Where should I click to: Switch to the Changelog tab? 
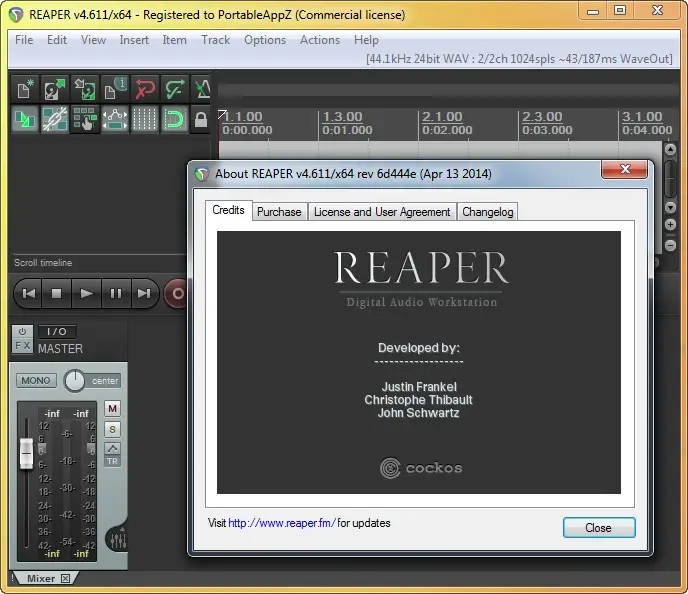pos(487,212)
